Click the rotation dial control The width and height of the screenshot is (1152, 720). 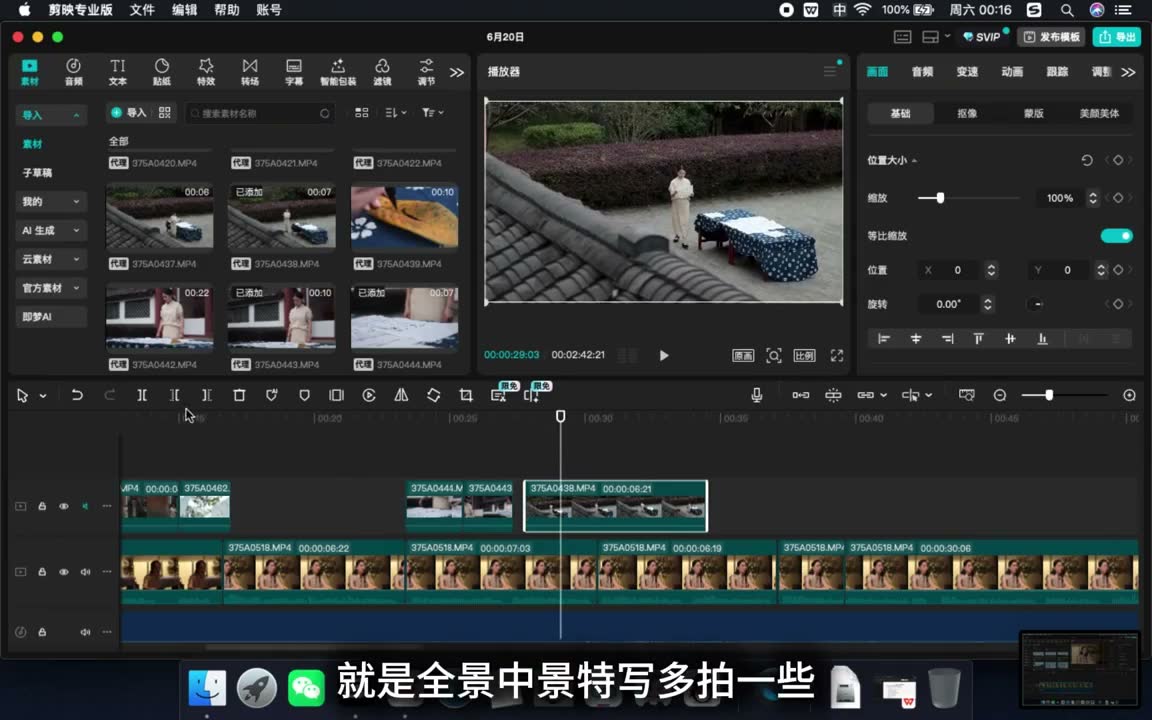click(1034, 304)
